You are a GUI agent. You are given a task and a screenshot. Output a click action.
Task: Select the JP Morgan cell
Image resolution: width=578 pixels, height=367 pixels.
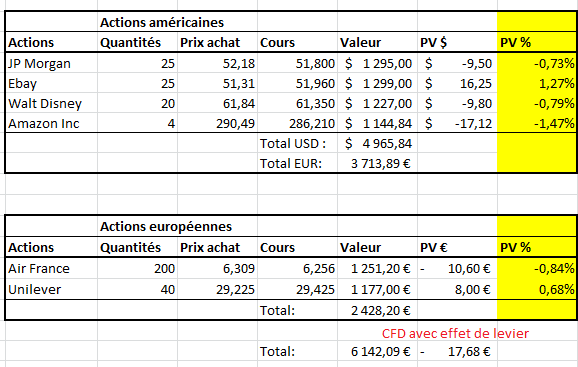coord(51,63)
